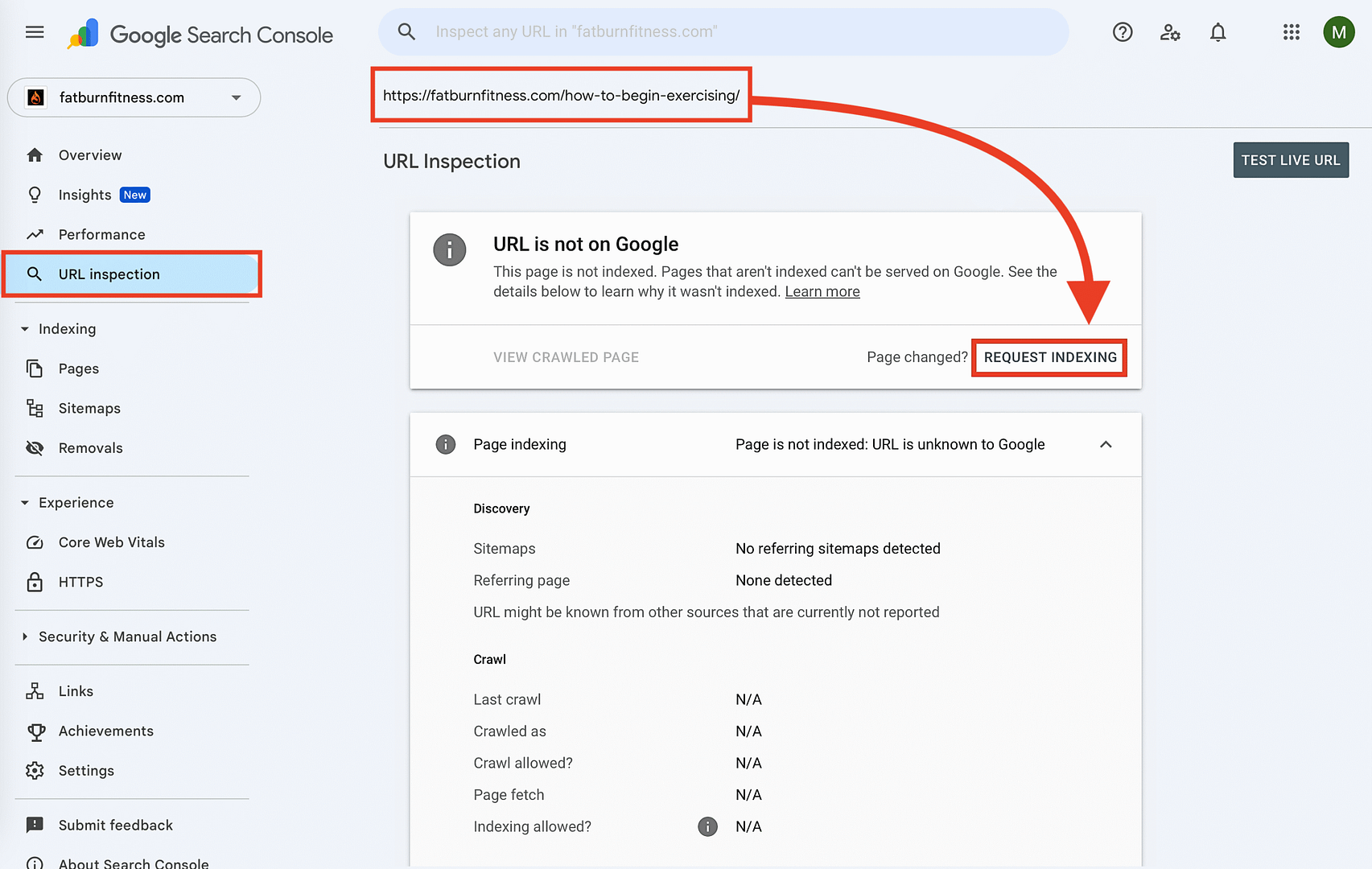Click the info icon beside Indexing allowed?
The width and height of the screenshot is (1372, 869).
pos(707,826)
